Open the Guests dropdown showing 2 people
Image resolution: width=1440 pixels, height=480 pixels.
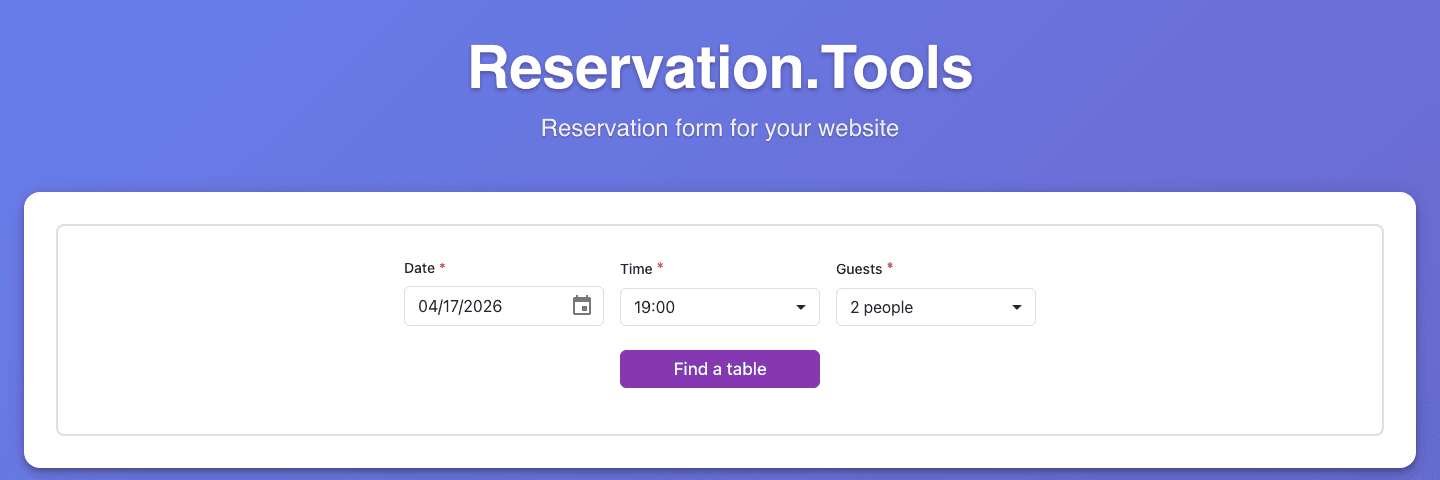936,307
